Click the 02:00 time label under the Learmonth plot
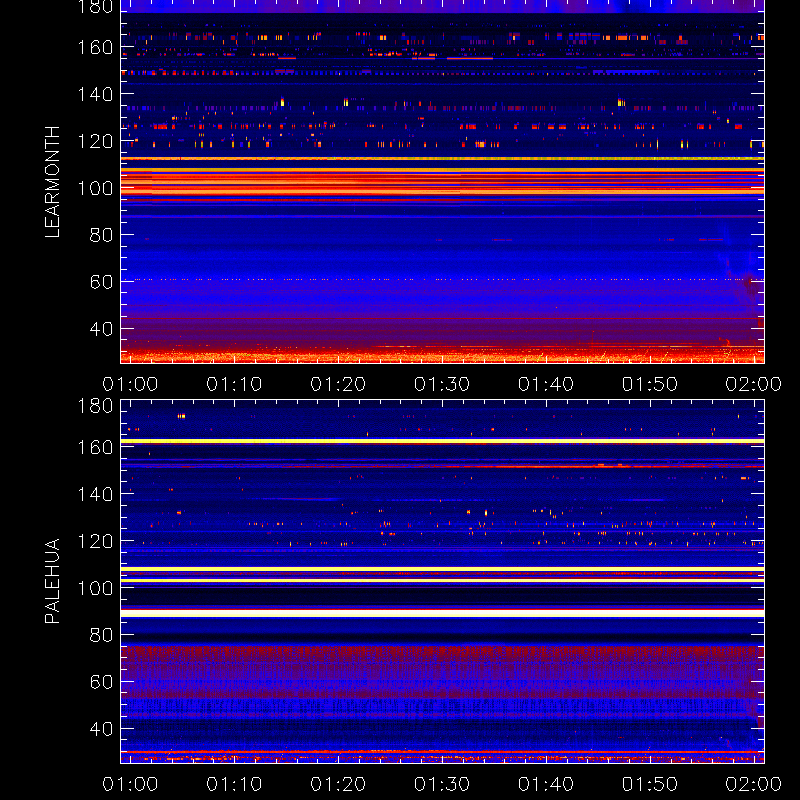Viewport: 800px width, 800px height. click(754, 384)
